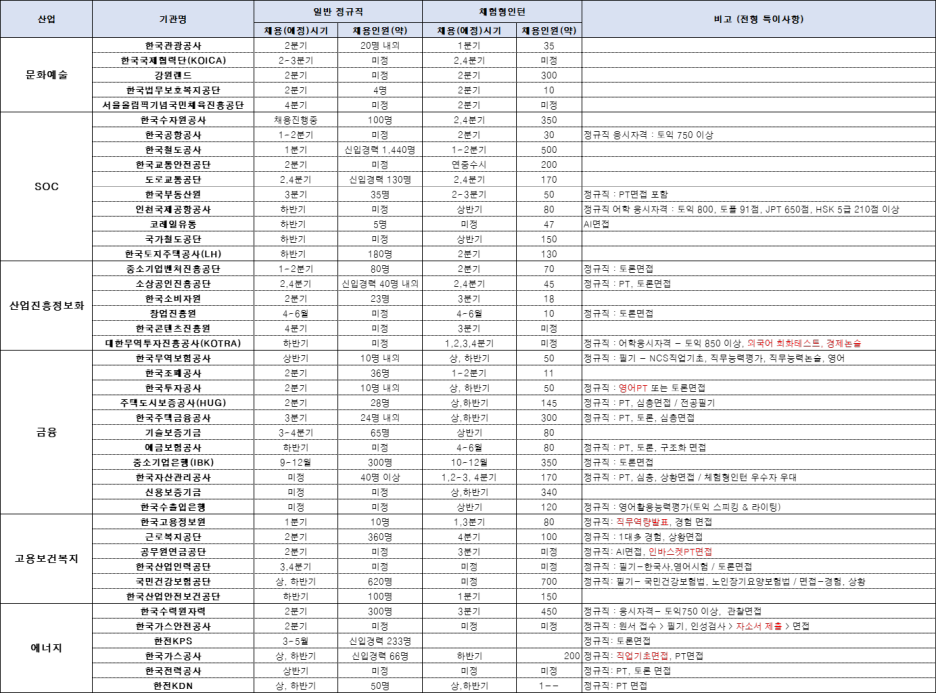Click the 에너지 industry cell
936x693 pixels.
[47, 648]
